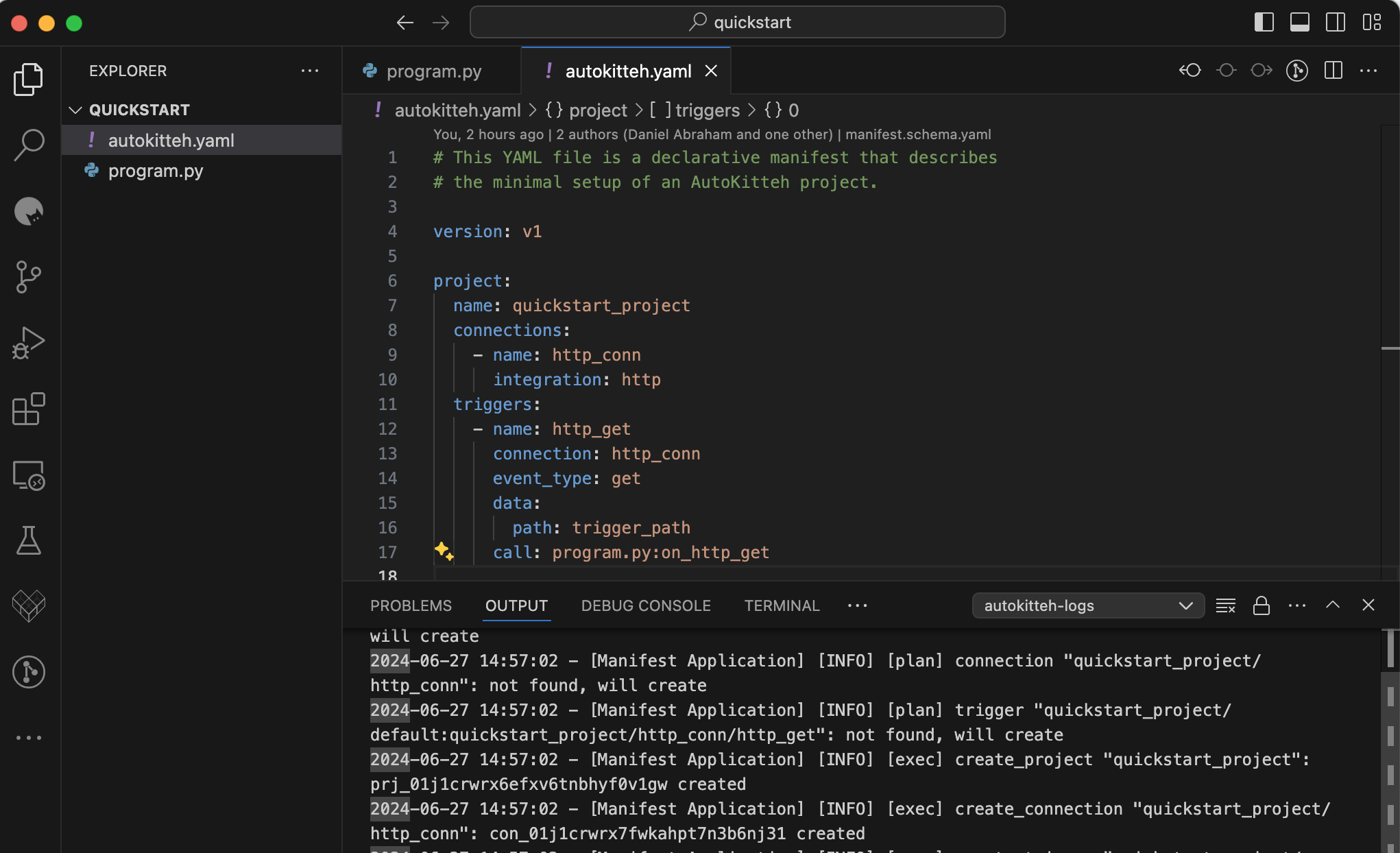1400x853 pixels.
Task: Open the Git Graph activity icon
Action: pyautogui.click(x=29, y=672)
